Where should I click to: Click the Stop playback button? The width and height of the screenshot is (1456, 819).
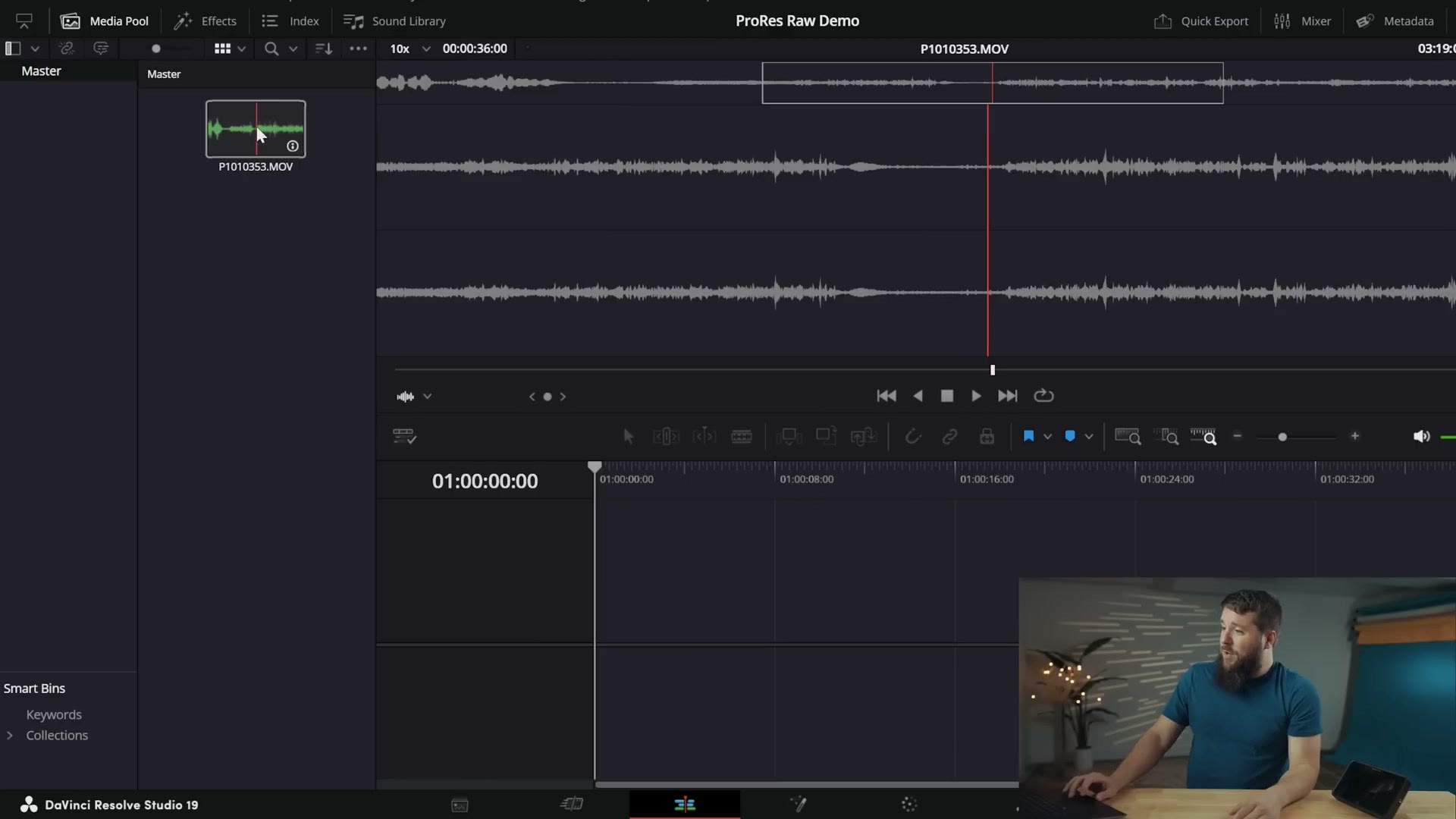coord(947,396)
